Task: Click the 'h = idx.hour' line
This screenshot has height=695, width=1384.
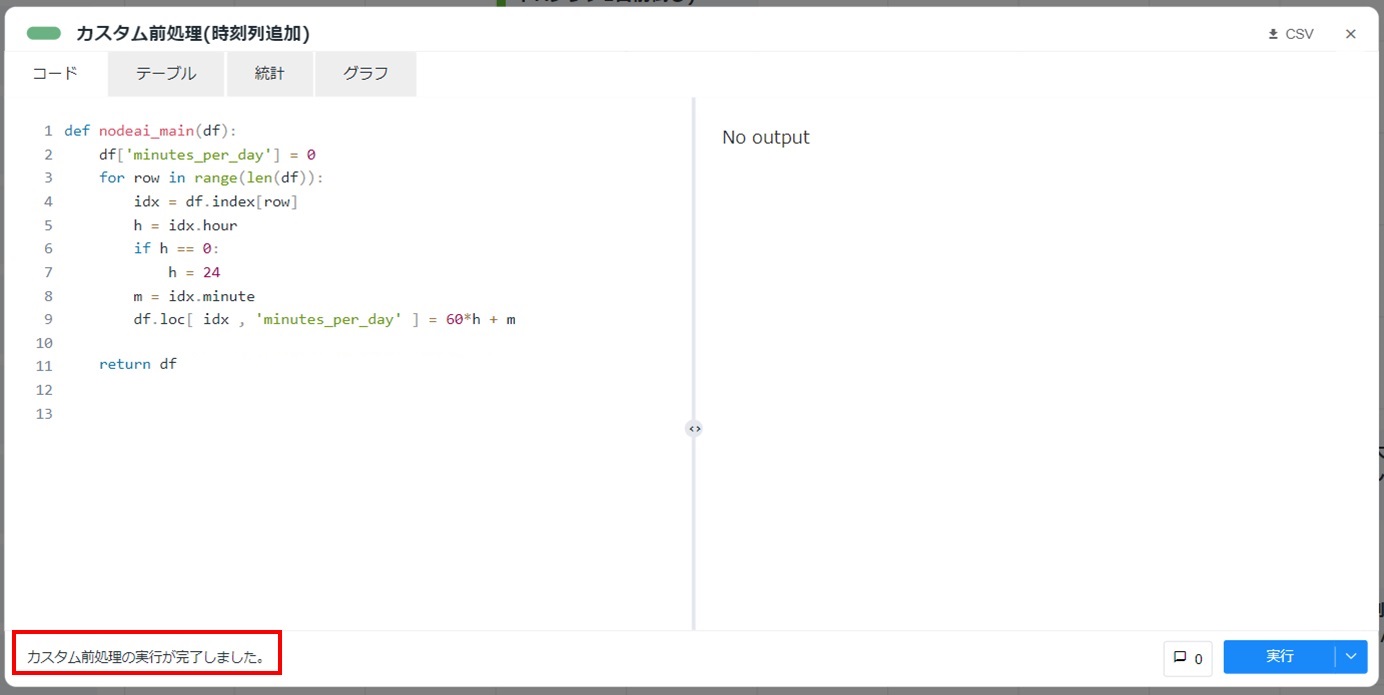Action: coord(185,226)
